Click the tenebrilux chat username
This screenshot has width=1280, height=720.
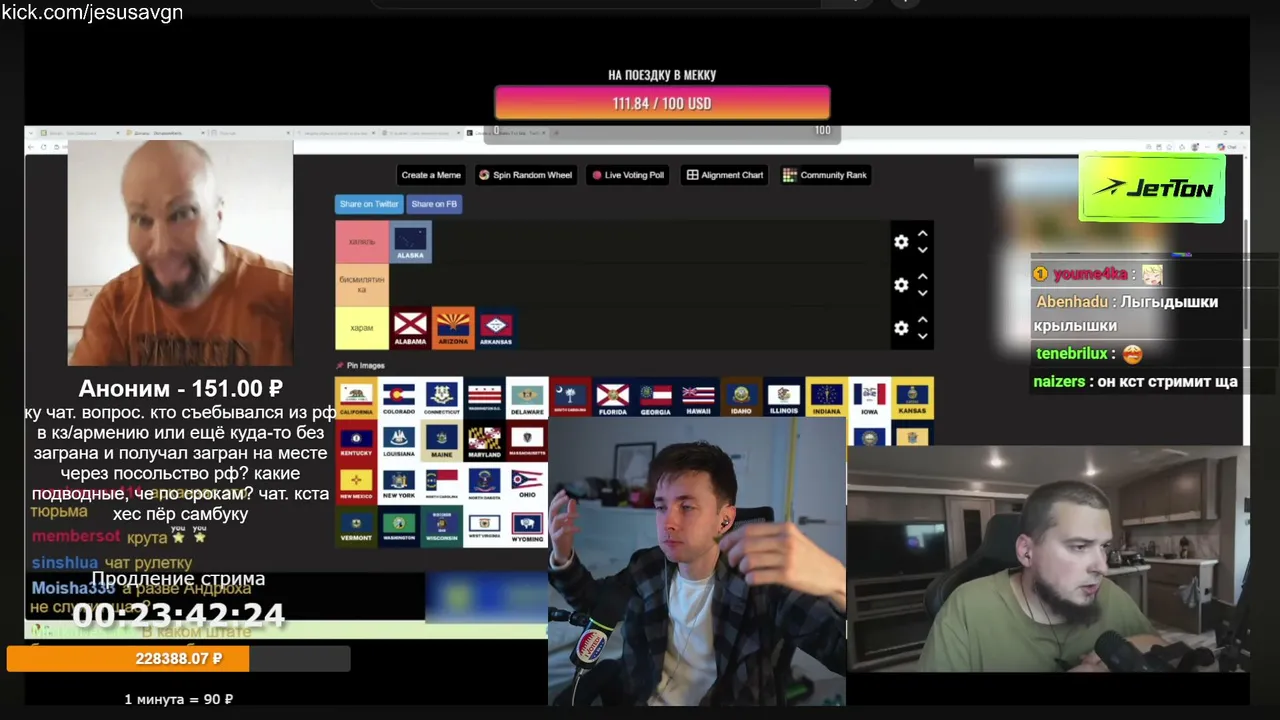[1072, 354]
